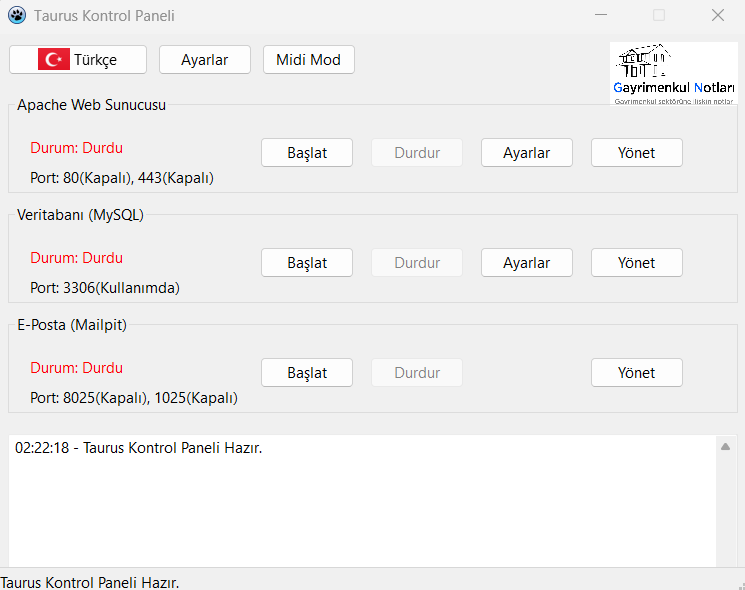The height and width of the screenshot is (590, 745).
Task: Click the Gayrimenkul Notları logo image
Action: pyautogui.click(x=673, y=73)
